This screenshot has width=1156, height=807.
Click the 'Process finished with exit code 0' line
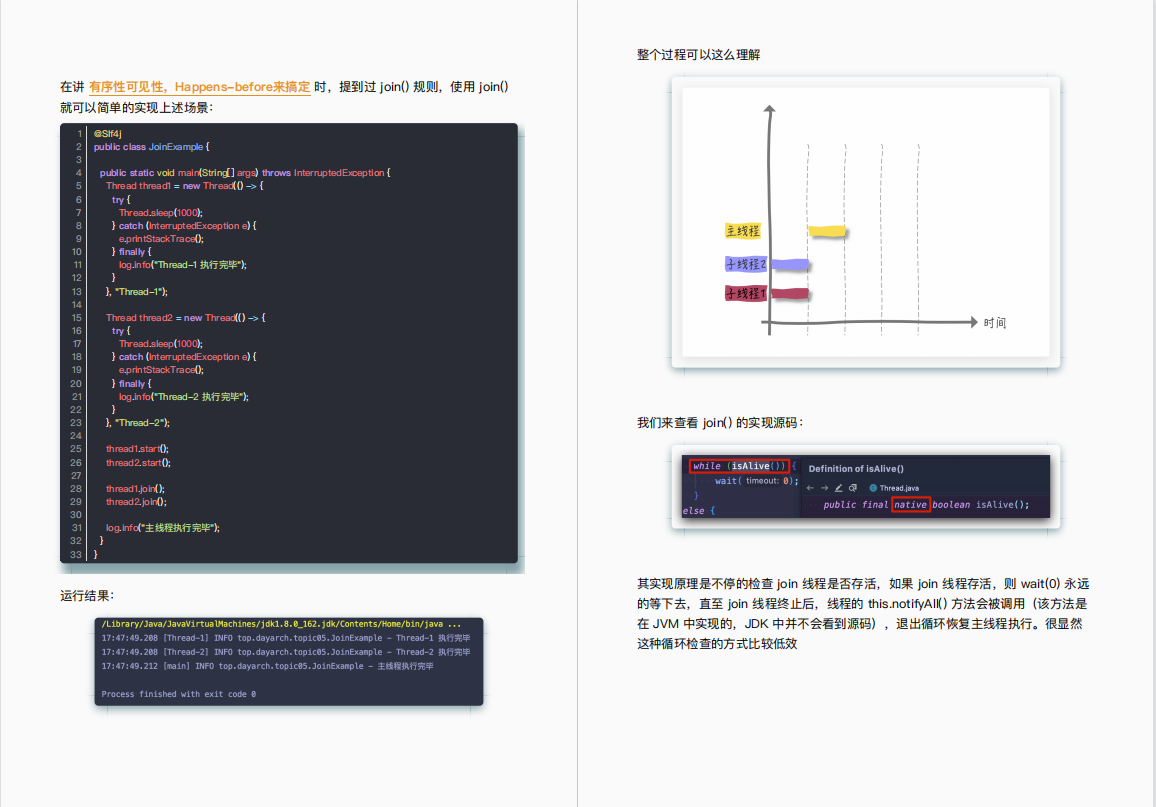tap(178, 694)
